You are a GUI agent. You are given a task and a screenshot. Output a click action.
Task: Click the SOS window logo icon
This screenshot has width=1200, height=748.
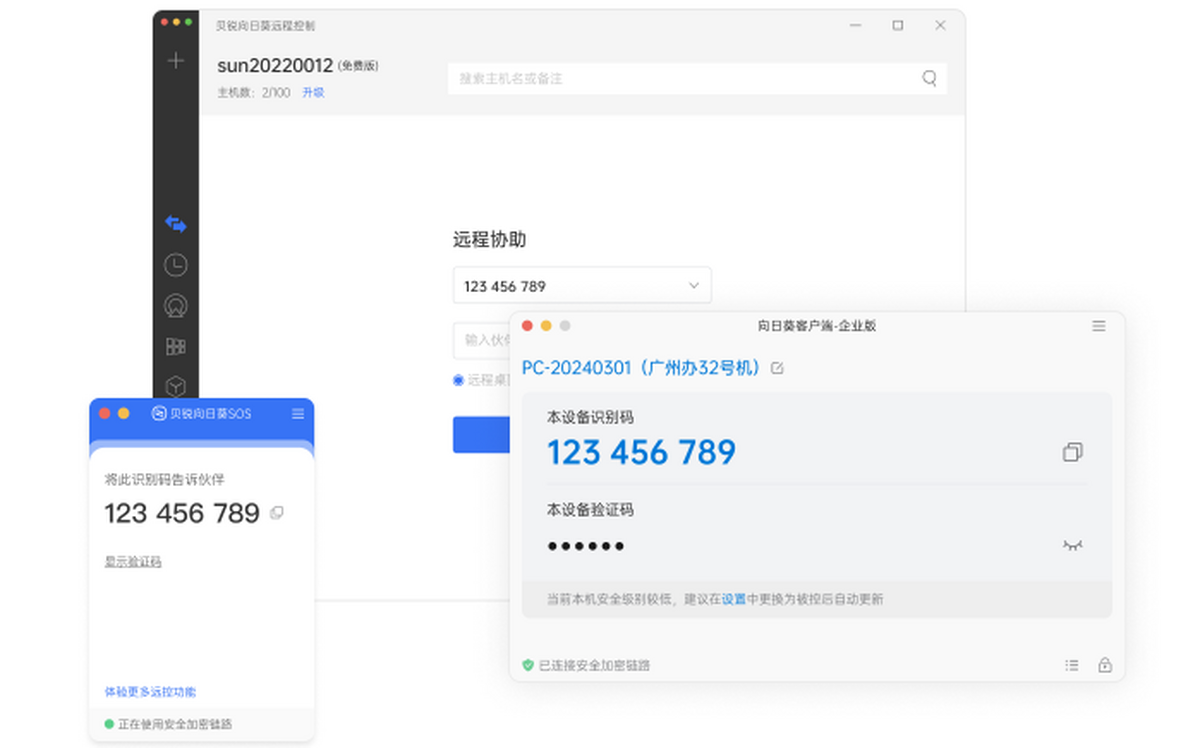(x=159, y=413)
